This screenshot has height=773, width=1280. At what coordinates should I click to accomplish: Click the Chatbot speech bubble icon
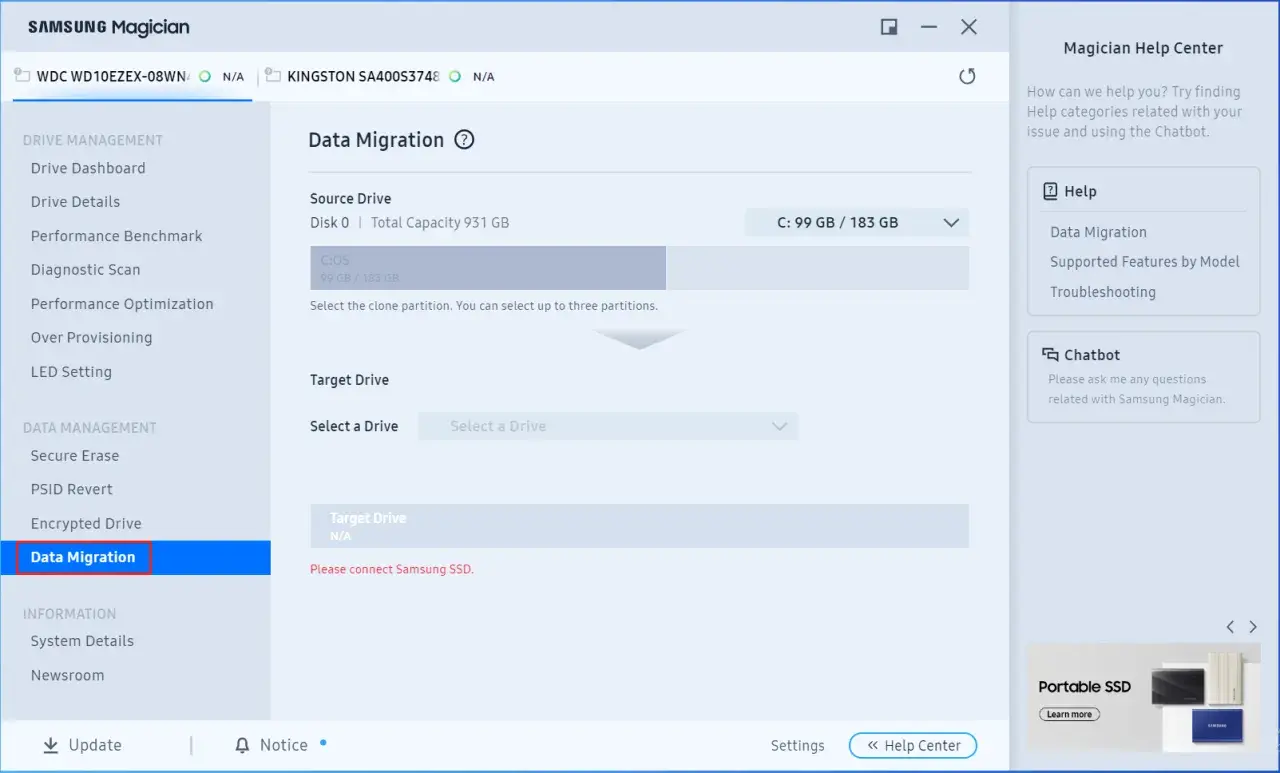(1050, 354)
